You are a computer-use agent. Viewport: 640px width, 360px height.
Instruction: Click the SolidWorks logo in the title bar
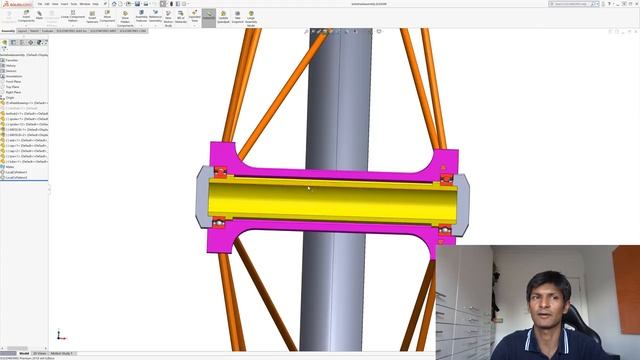pos(17,4)
